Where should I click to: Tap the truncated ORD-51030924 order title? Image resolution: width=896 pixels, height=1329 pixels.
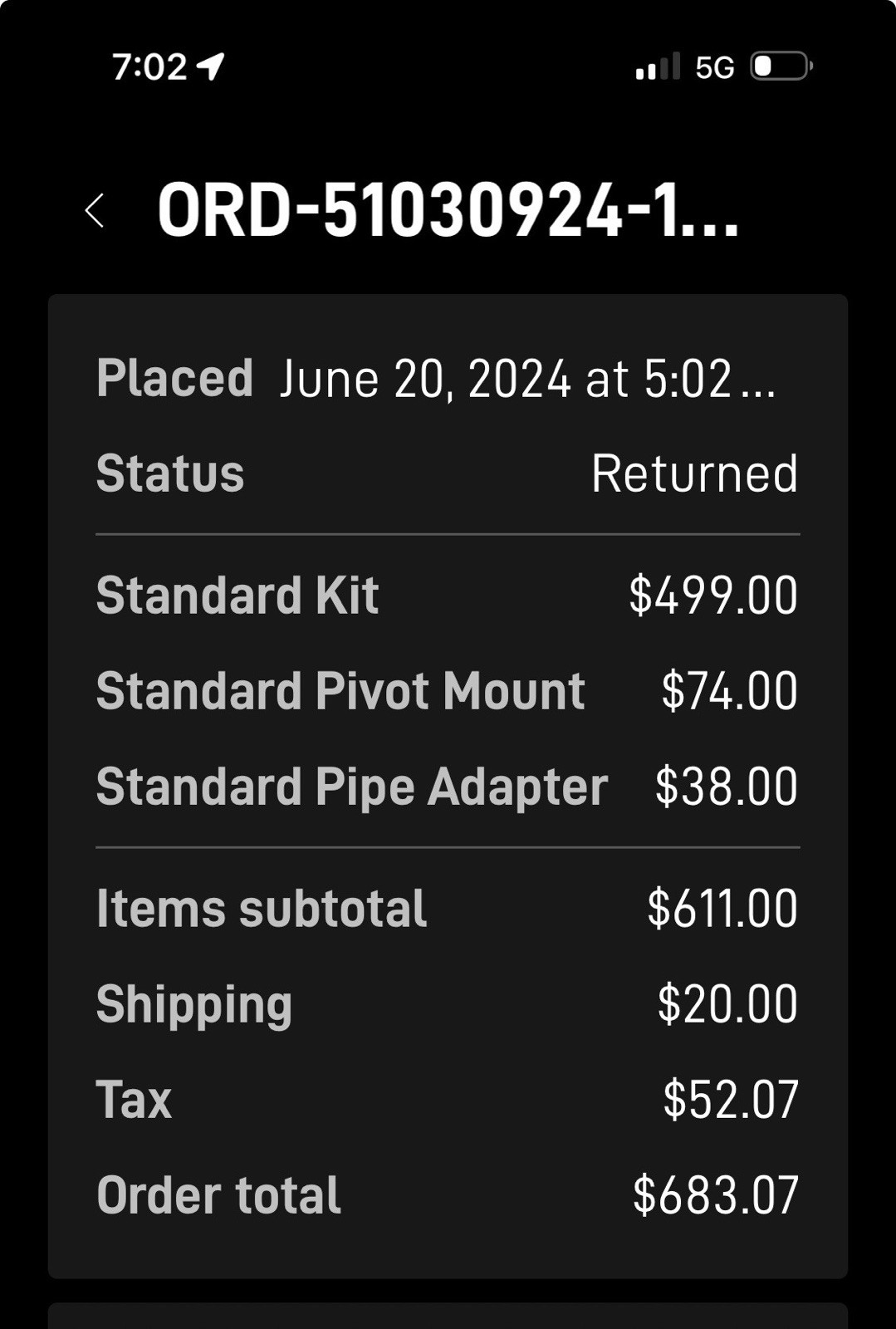pos(447,210)
